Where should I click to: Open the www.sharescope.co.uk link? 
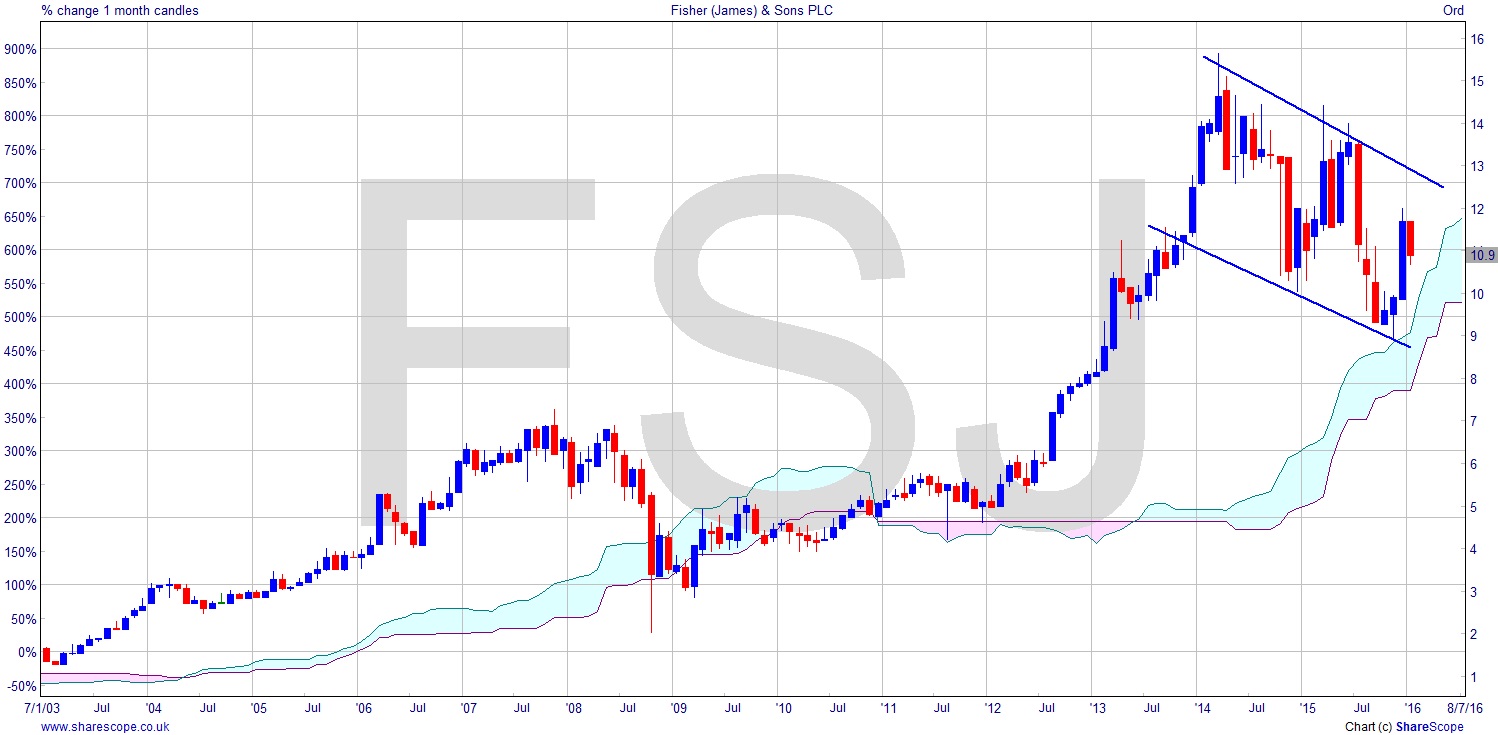[x=105, y=727]
